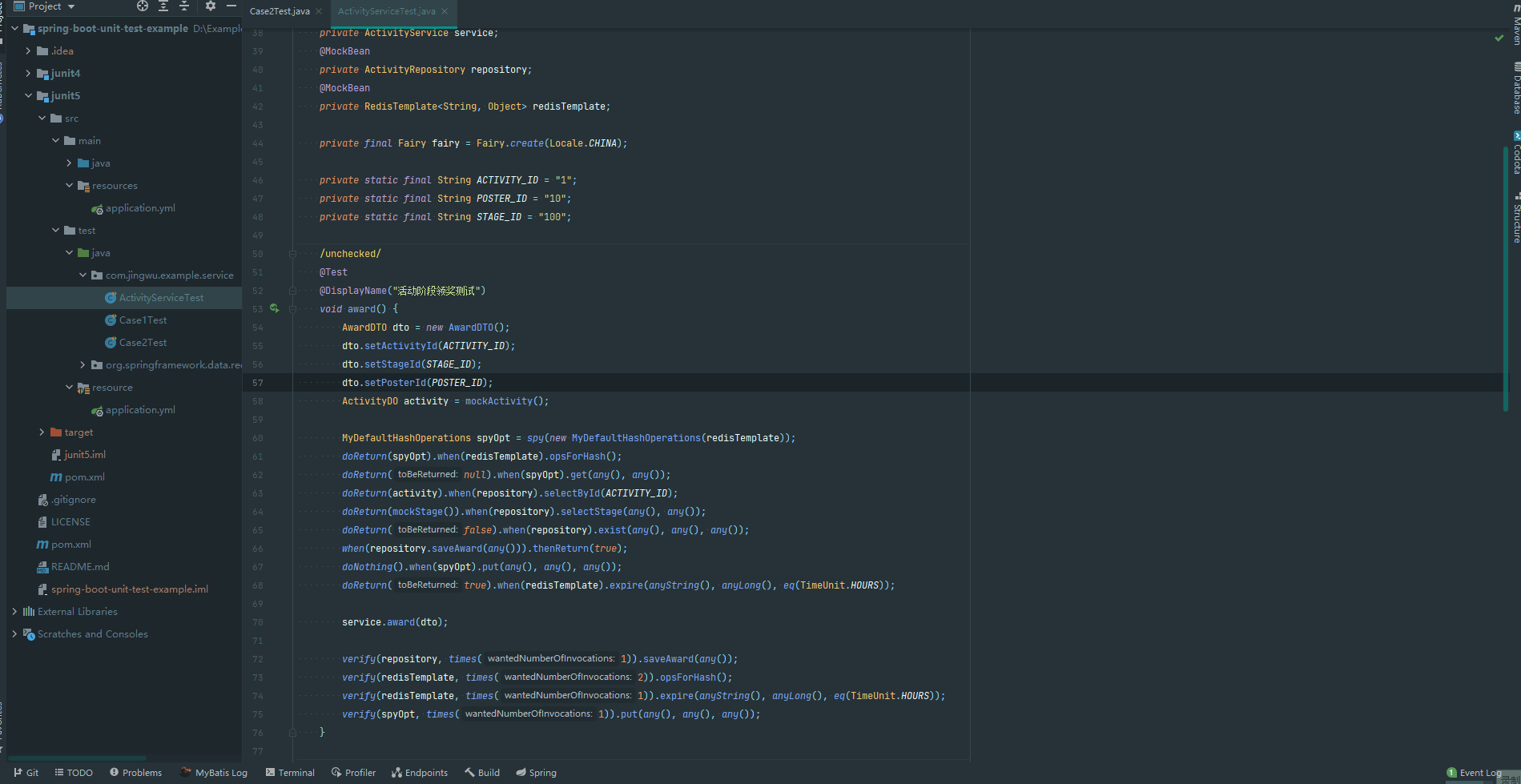Select the ActivityServiceTest.java editor tab
Viewport: 1521px width, 784px height.
[386, 11]
